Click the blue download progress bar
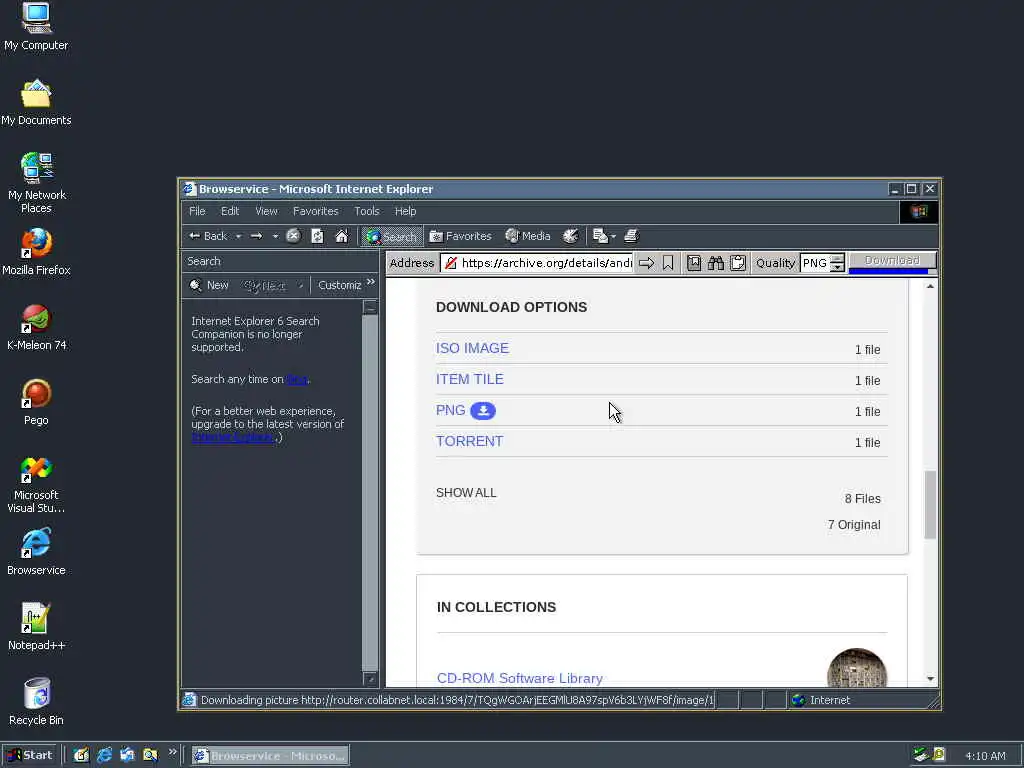The height and width of the screenshot is (768, 1024). click(888, 271)
